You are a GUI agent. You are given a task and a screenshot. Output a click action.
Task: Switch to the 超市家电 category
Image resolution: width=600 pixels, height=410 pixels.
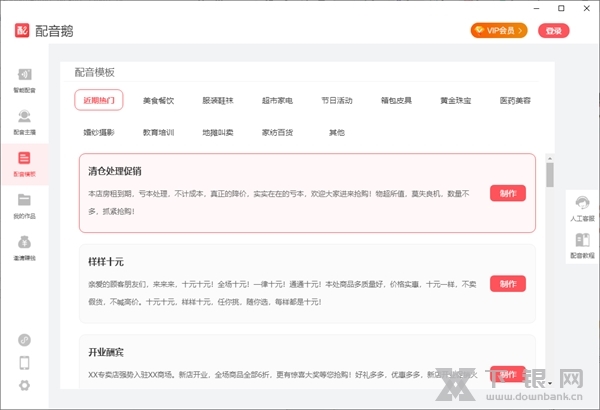click(x=277, y=101)
